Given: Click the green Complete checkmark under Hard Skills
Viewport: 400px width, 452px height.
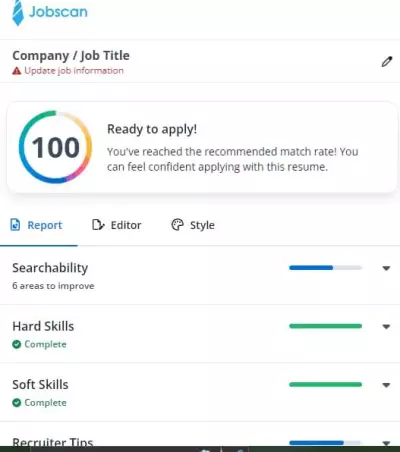Looking at the screenshot, I should click(17, 344).
